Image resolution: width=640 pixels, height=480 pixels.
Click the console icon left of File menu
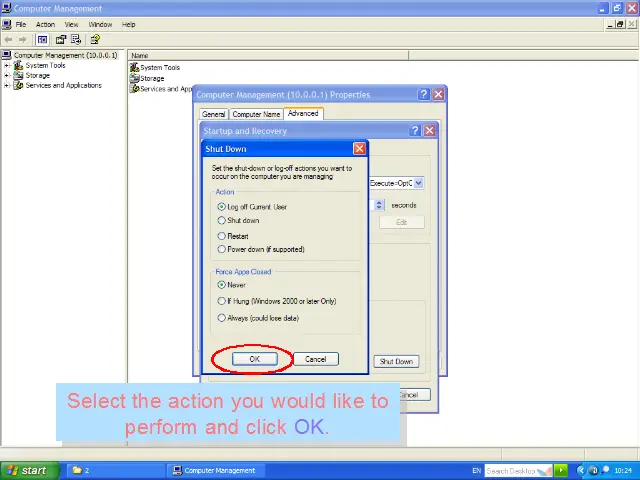tap(7, 24)
